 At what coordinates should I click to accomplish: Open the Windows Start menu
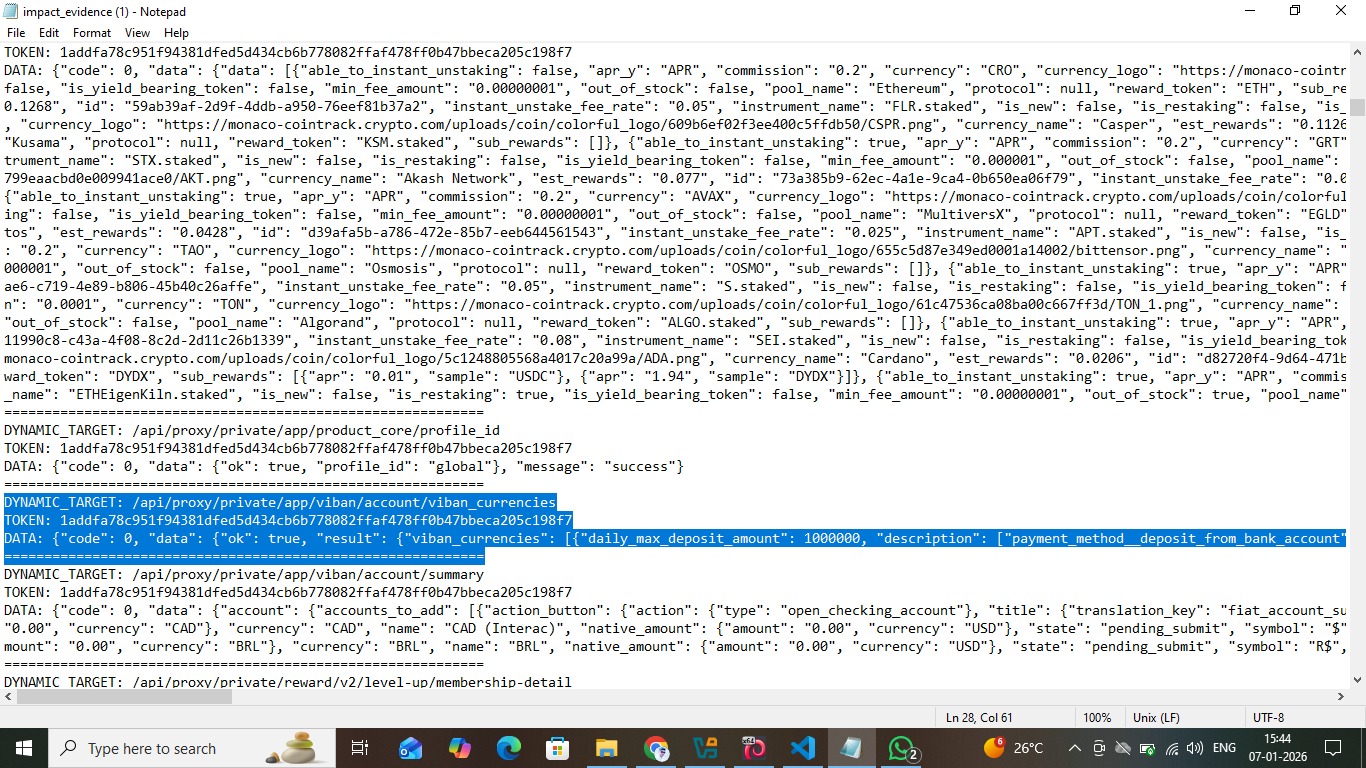click(x=24, y=748)
